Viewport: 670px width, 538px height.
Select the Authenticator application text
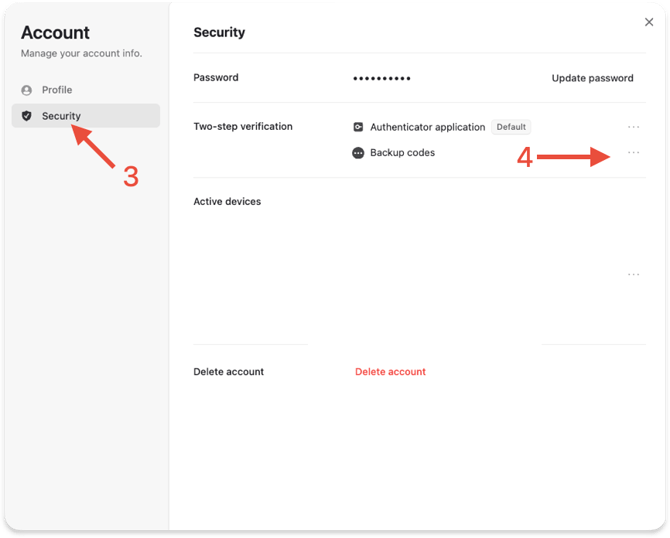[427, 127]
